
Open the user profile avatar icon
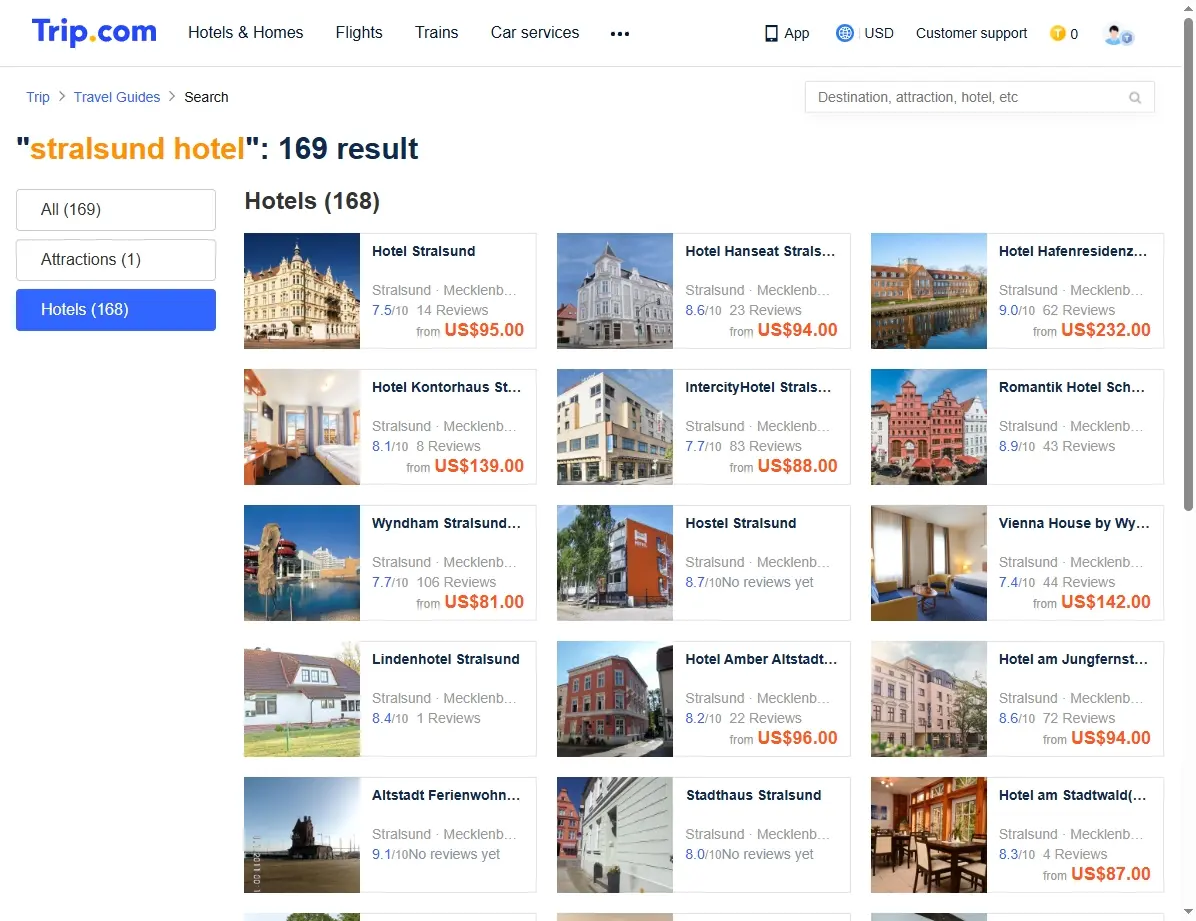[1118, 34]
